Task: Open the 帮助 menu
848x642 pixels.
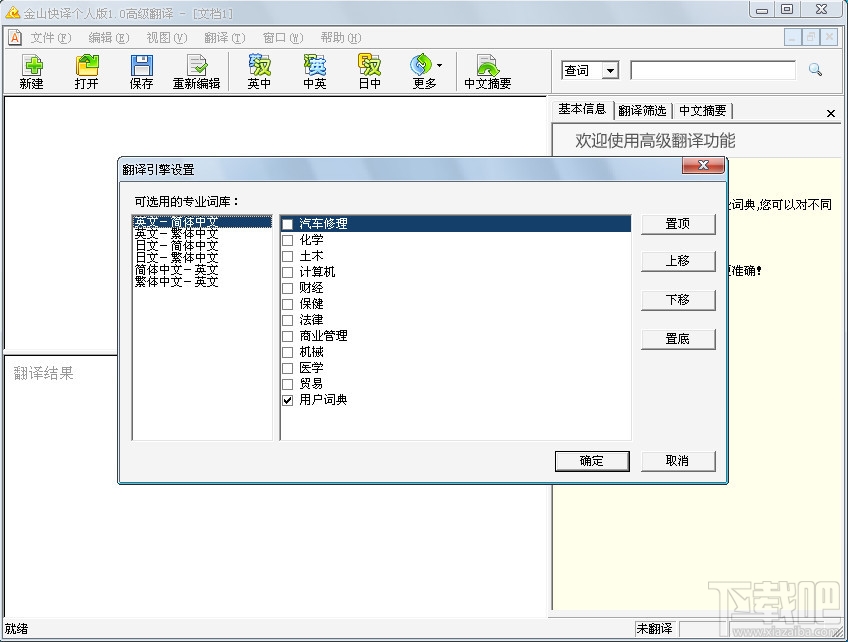Action: [341, 38]
